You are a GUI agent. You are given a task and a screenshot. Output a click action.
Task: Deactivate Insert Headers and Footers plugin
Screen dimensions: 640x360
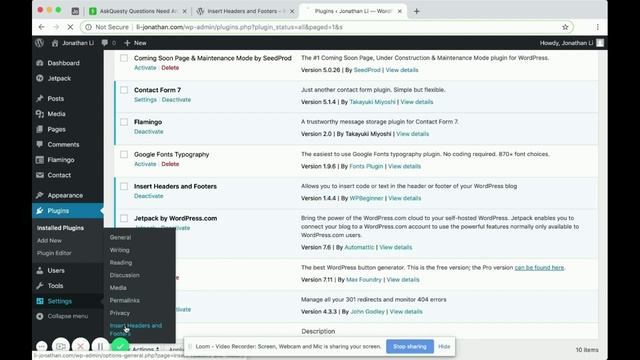coord(149,196)
